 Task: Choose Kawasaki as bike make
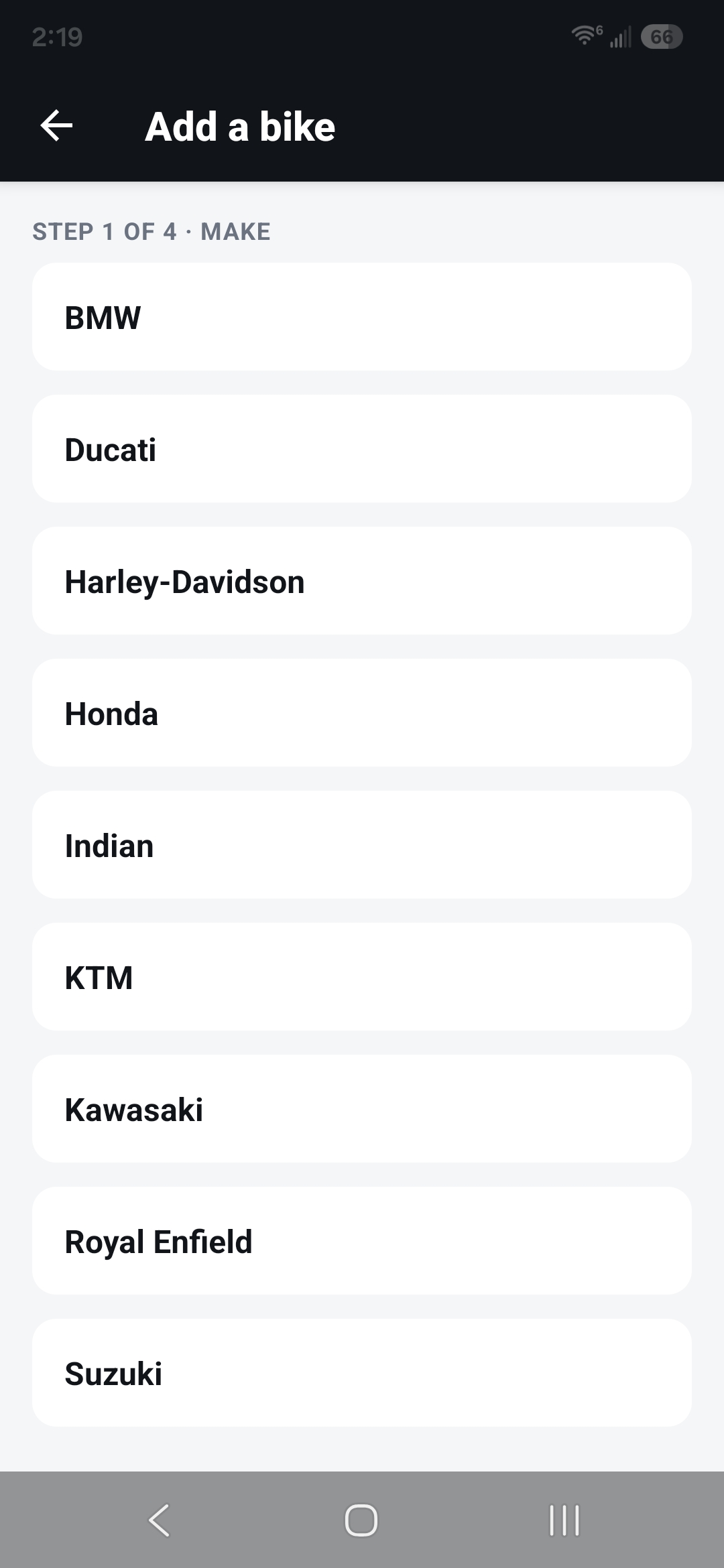click(362, 1109)
